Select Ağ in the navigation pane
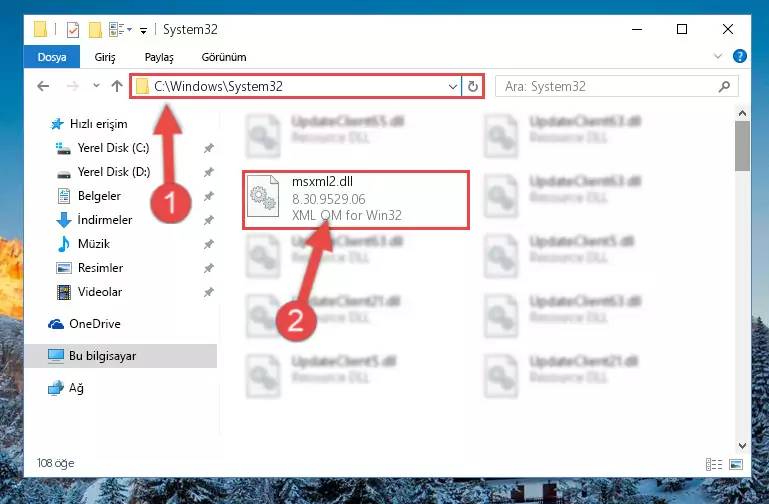 [x=66, y=388]
